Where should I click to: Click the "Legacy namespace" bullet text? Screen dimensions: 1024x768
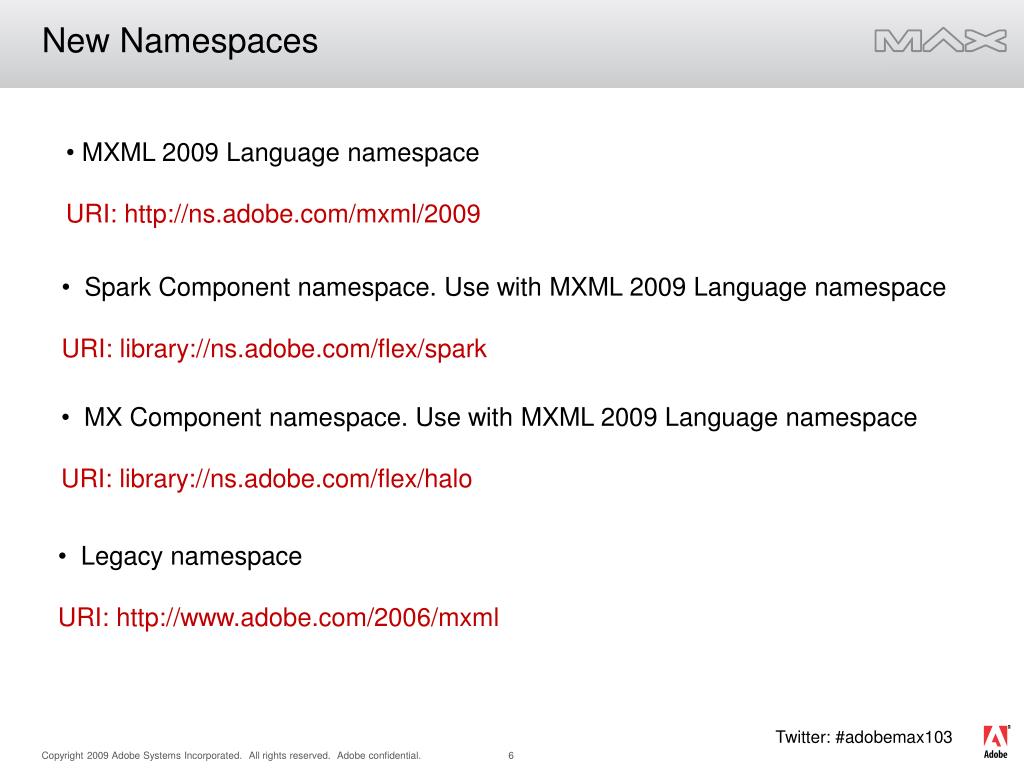(191, 556)
